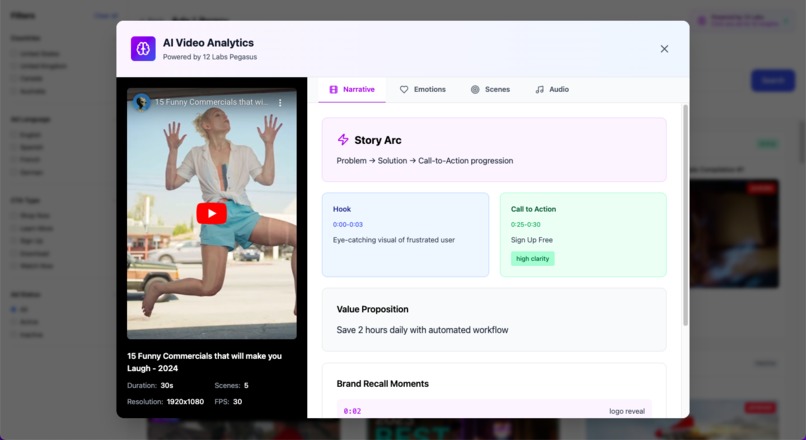
Task: Click the AI Video Analytics brain icon
Action: (143, 49)
